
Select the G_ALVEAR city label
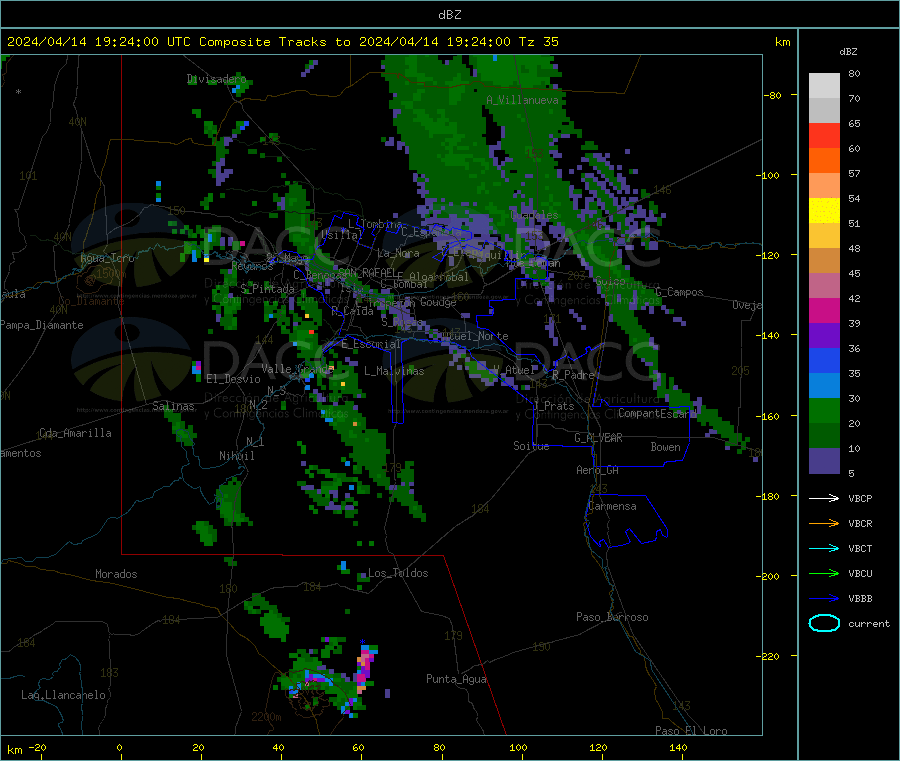pyautogui.click(x=598, y=438)
